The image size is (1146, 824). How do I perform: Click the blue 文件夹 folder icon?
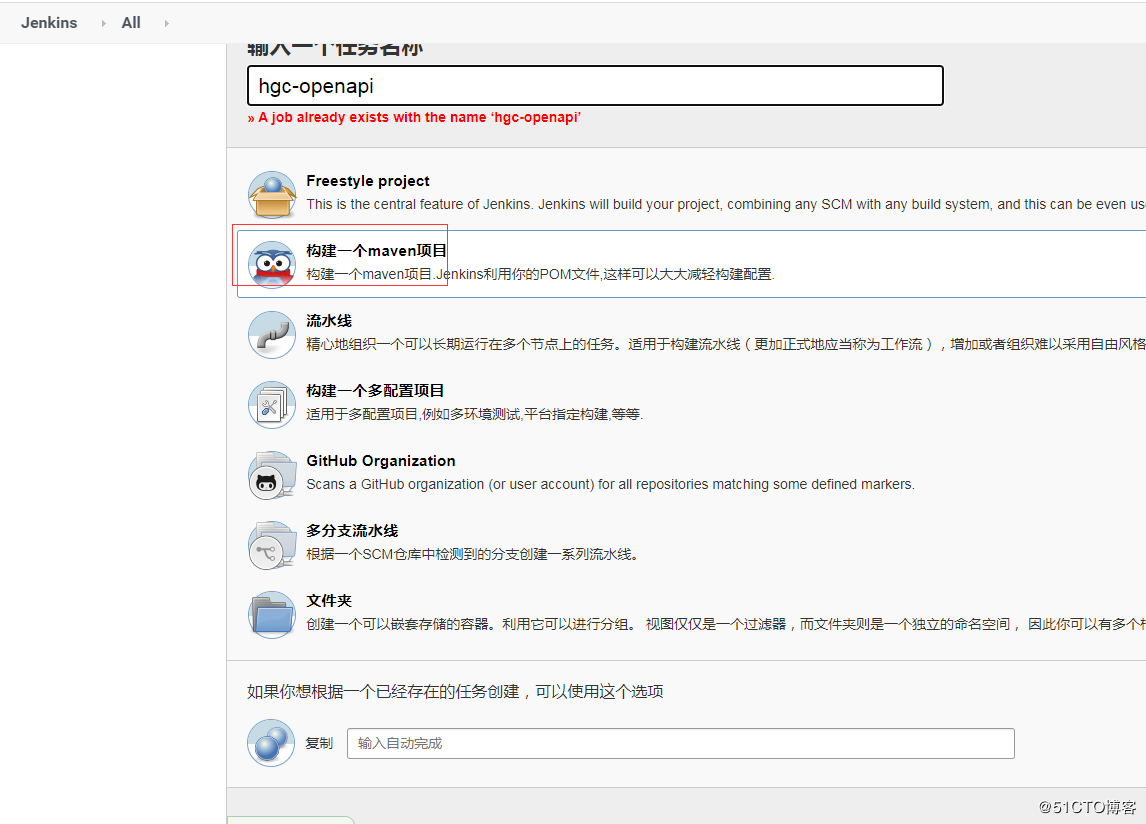click(271, 614)
